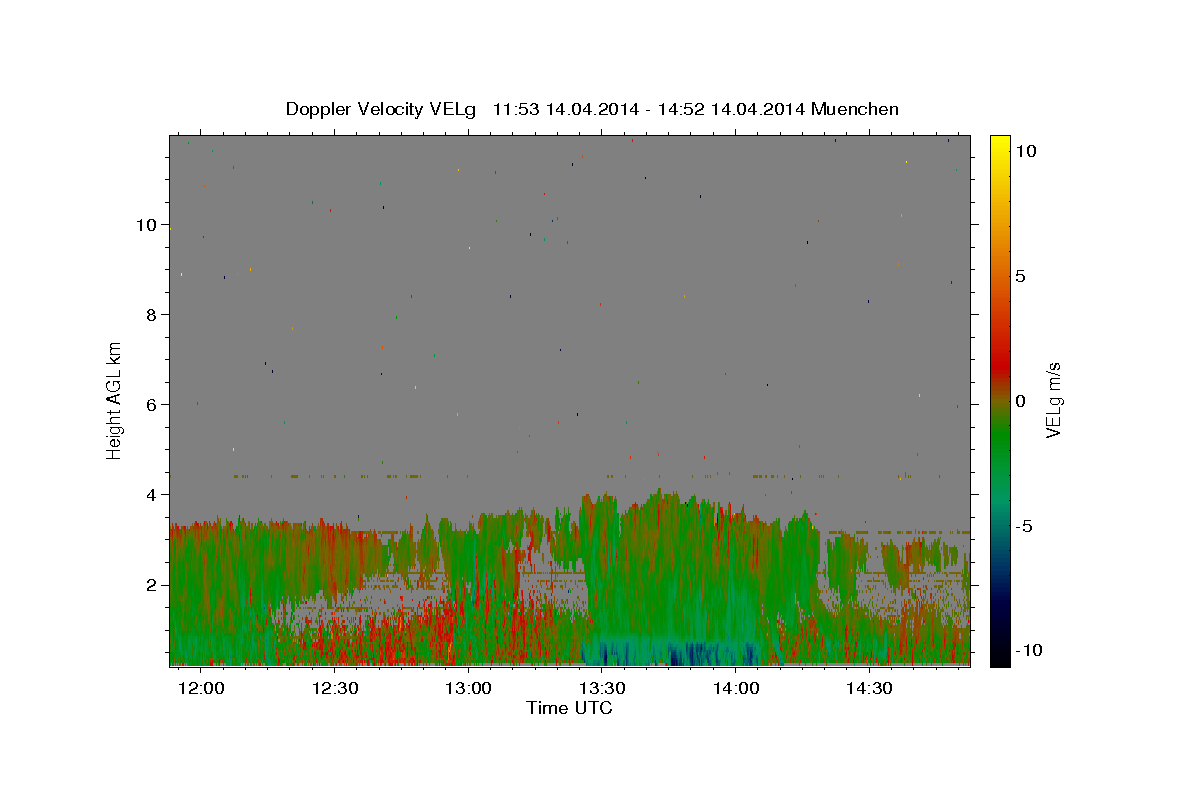
Task: Click the '12:00' time axis label
Action: tap(201, 688)
